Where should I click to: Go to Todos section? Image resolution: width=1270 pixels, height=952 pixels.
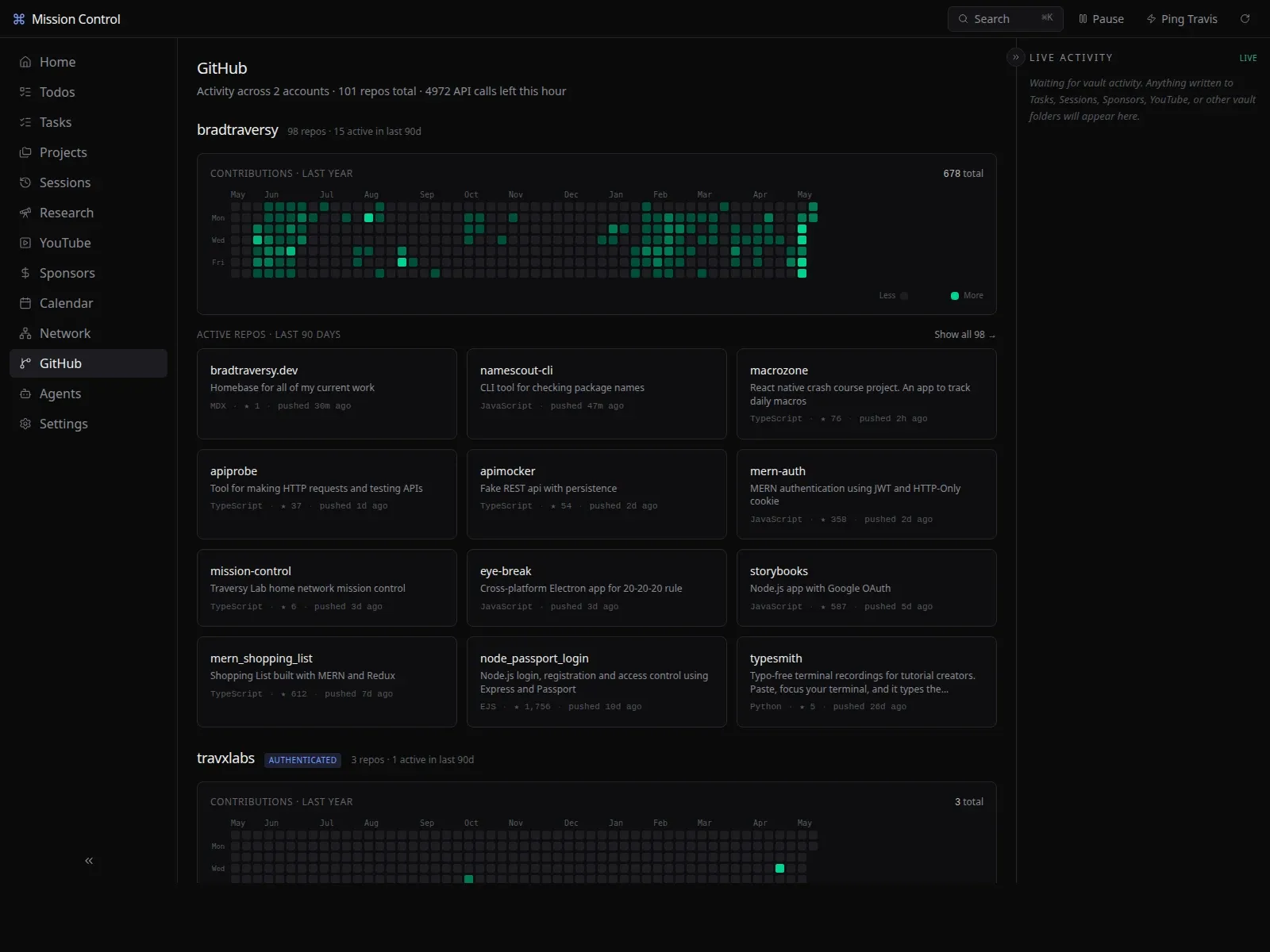point(88,92)
